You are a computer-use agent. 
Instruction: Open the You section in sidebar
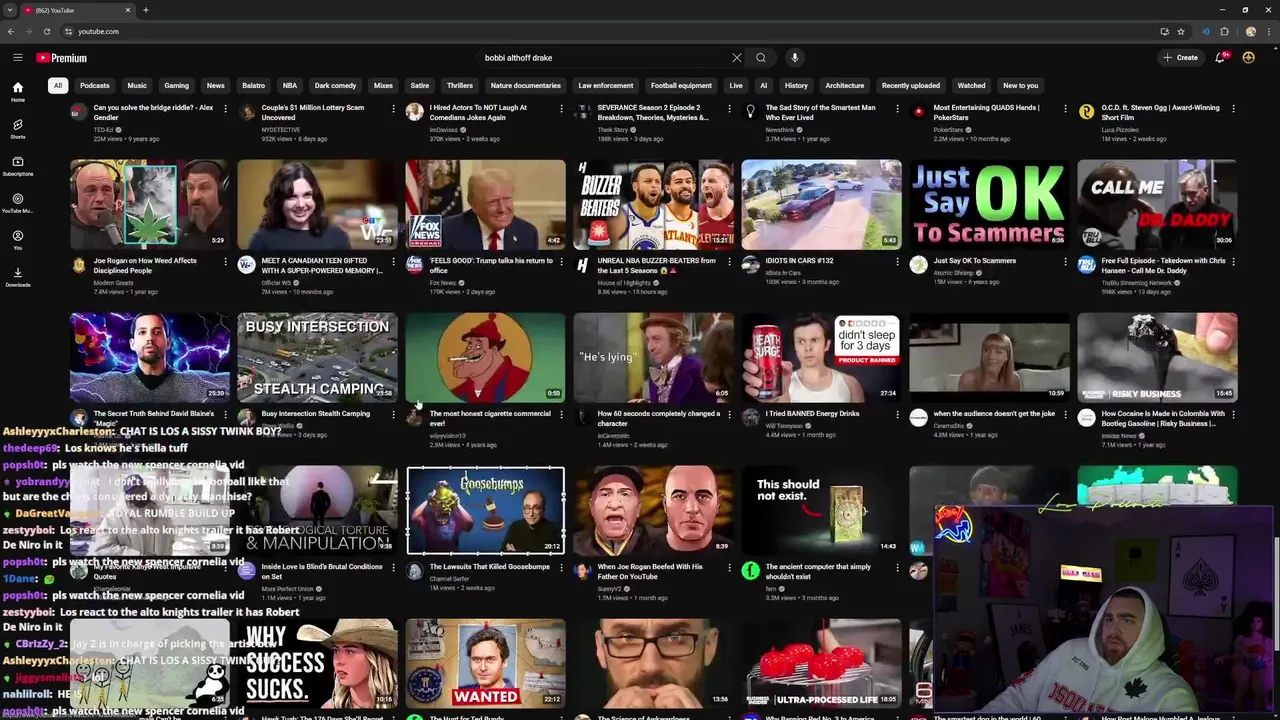17,240
